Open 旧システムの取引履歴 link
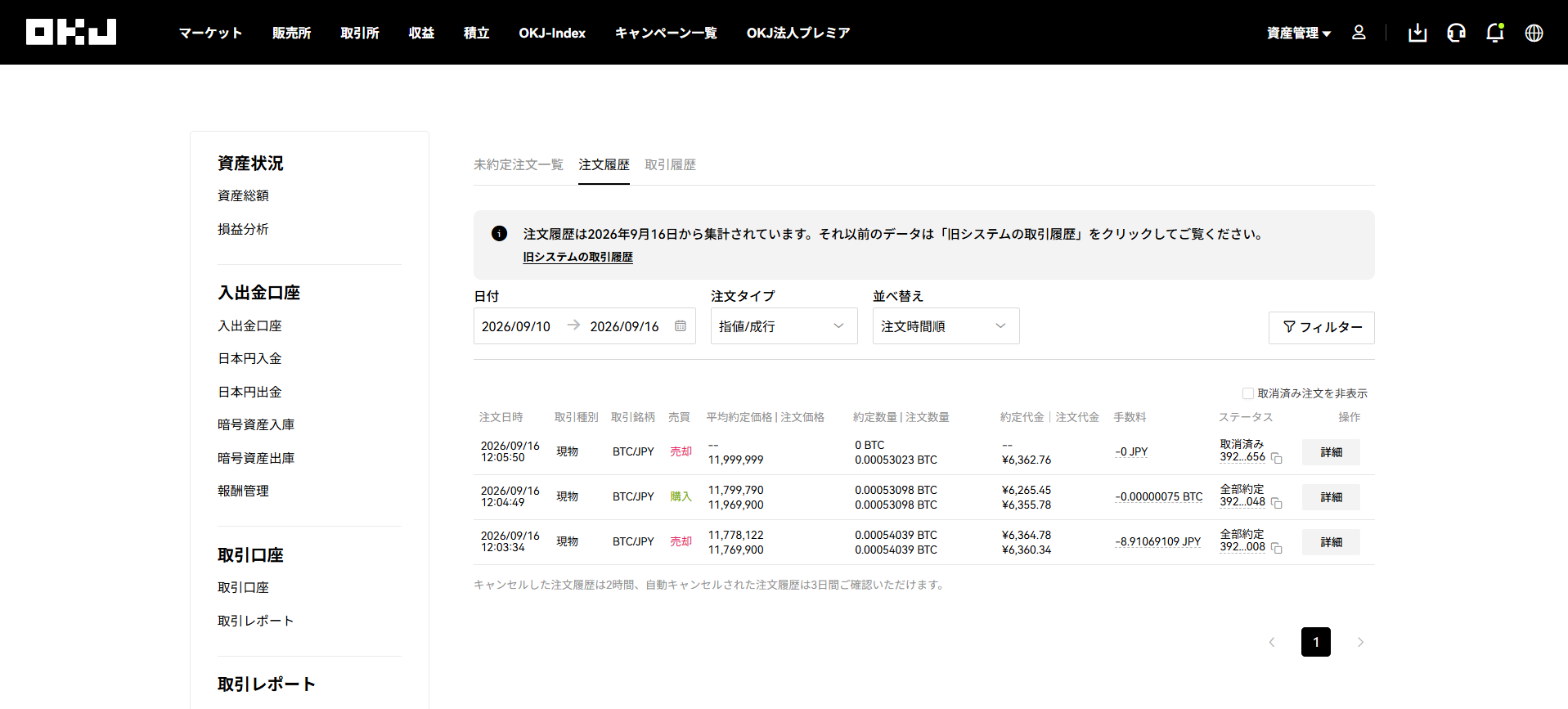This screenshot has width=1568, height=709. [578, 257]
